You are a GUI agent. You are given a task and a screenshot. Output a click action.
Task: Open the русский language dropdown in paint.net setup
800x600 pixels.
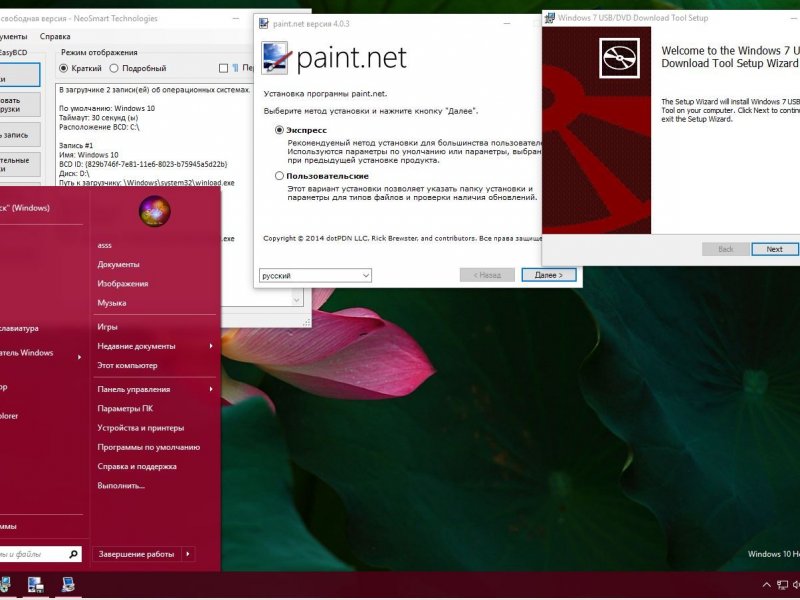coord(315,276)
